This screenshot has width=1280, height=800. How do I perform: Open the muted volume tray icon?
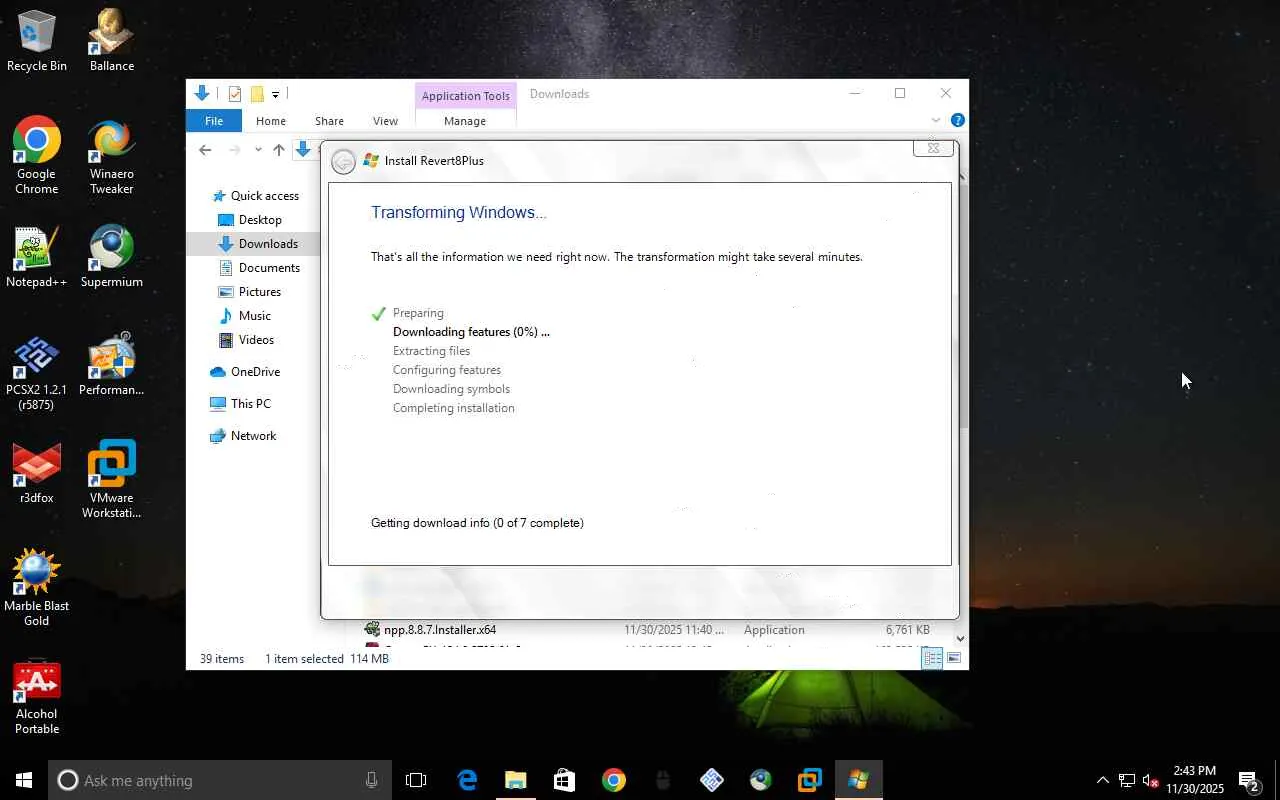pyautogui.click(x=1151, y=780)
